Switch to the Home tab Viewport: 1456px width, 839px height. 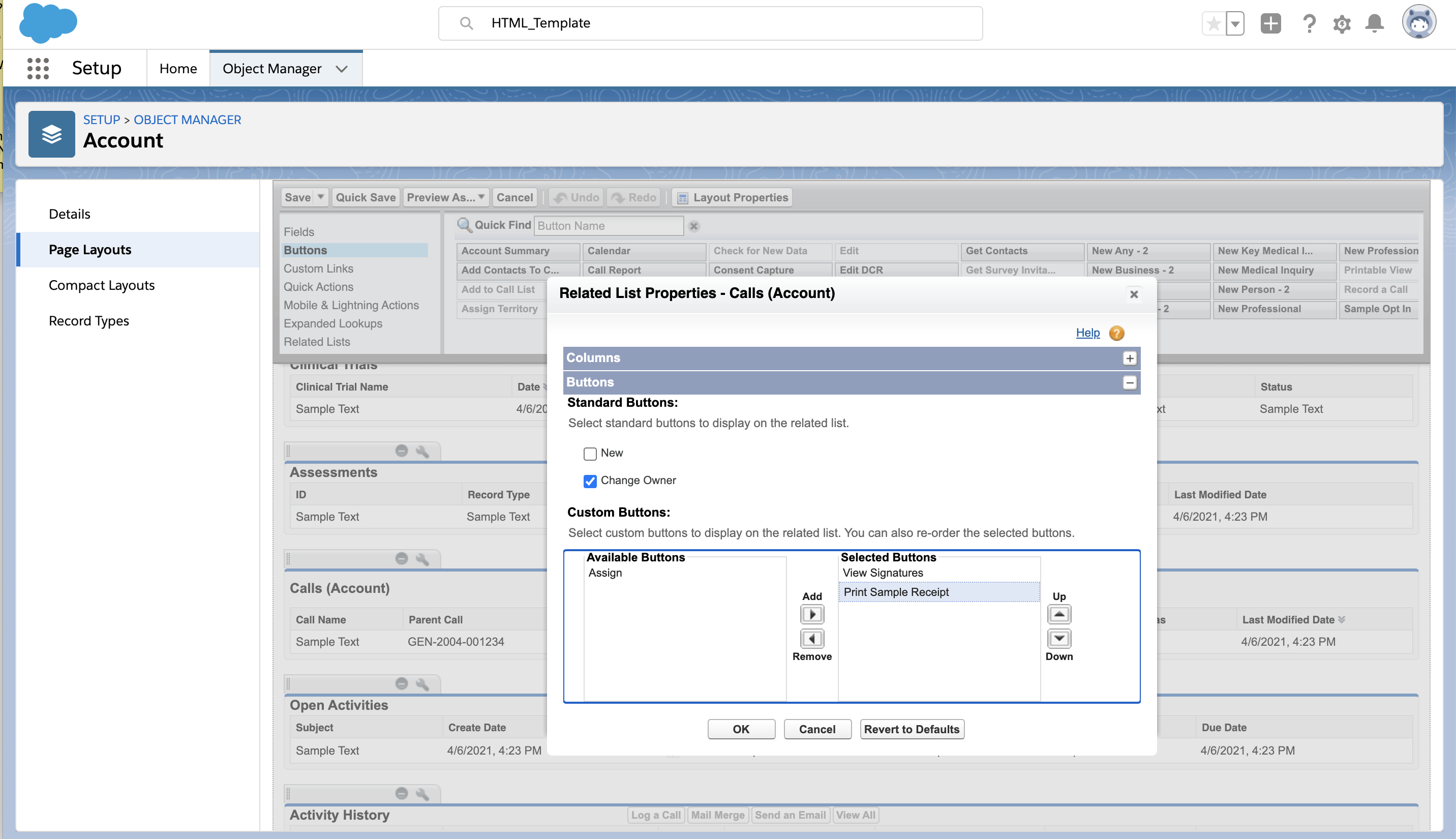[178, 69]
